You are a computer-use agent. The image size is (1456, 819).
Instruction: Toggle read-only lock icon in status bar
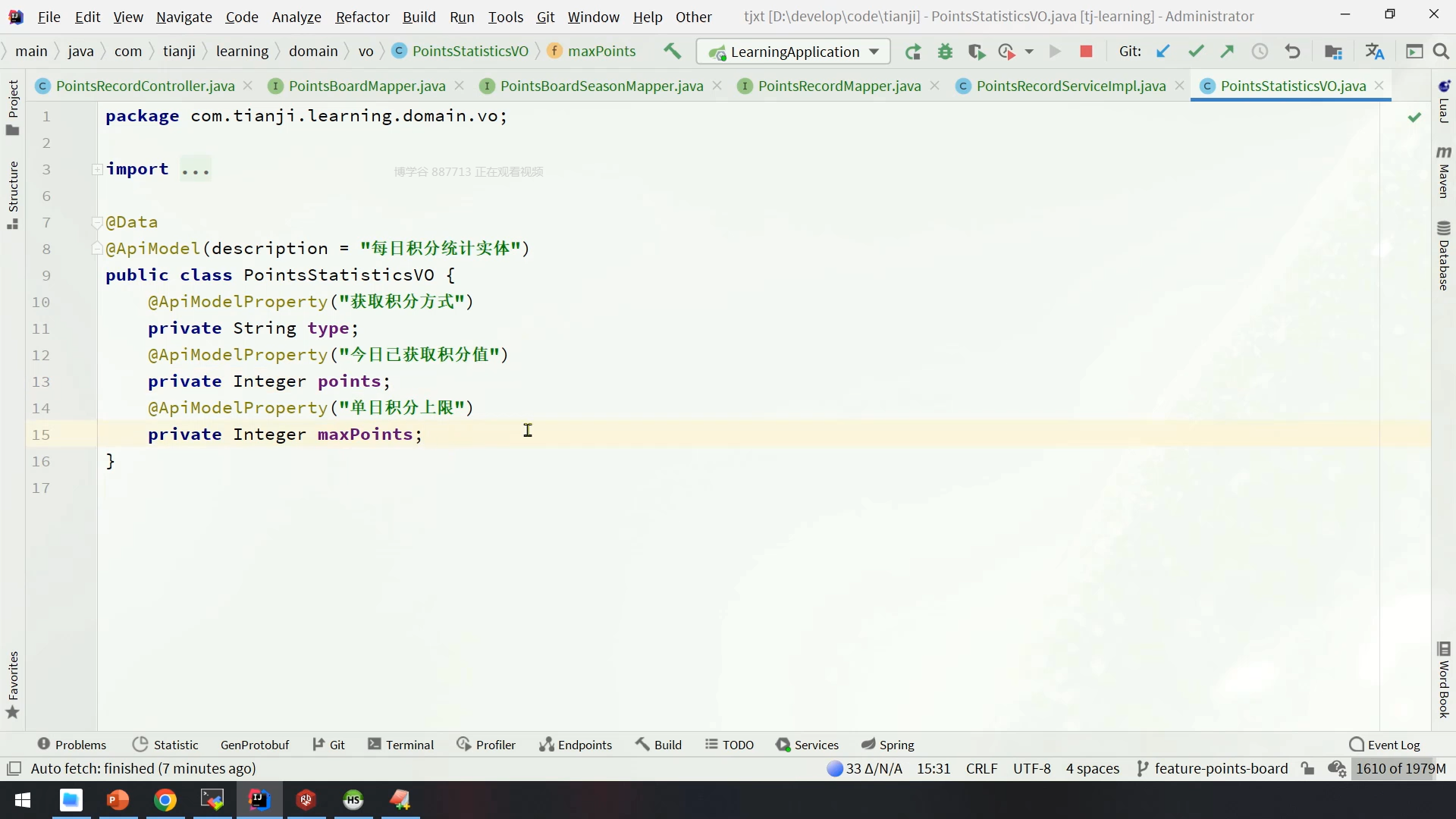(1307, 768)
